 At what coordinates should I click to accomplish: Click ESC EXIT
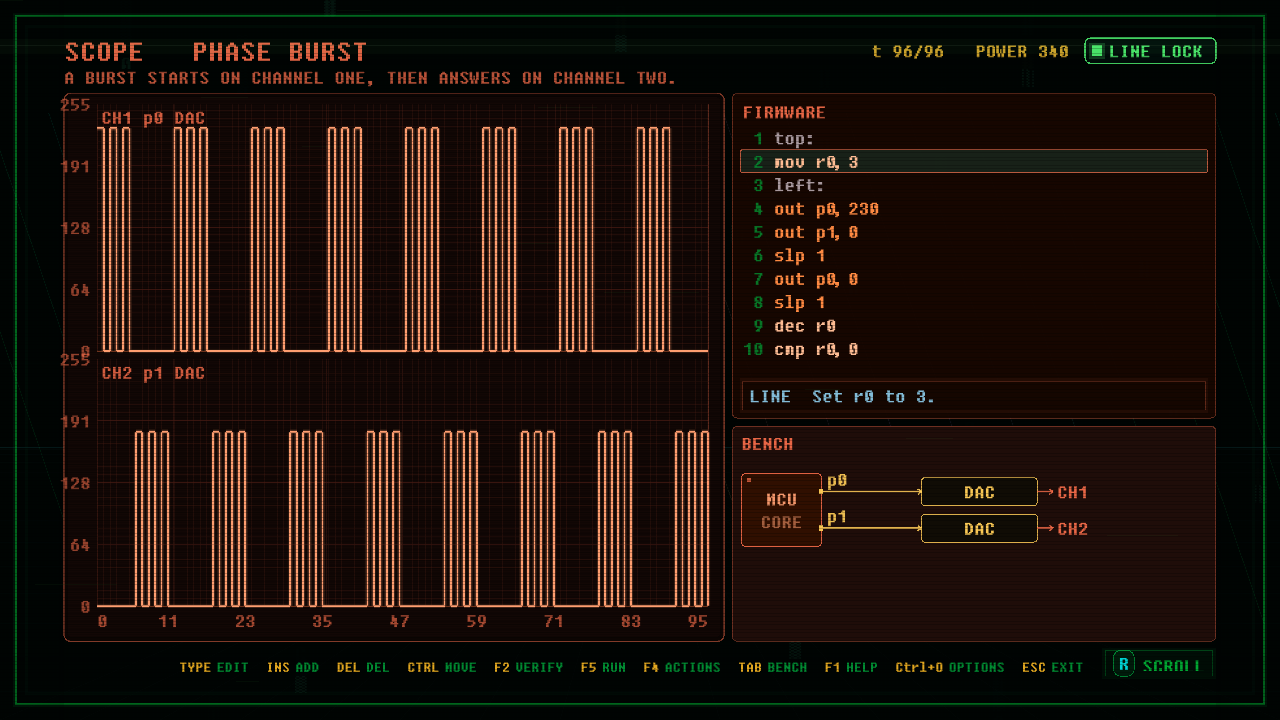coord(1052,667)
